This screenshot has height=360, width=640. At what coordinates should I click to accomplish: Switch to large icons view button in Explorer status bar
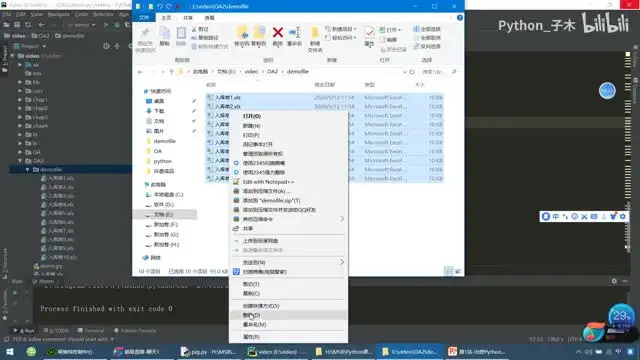[458, 271]
